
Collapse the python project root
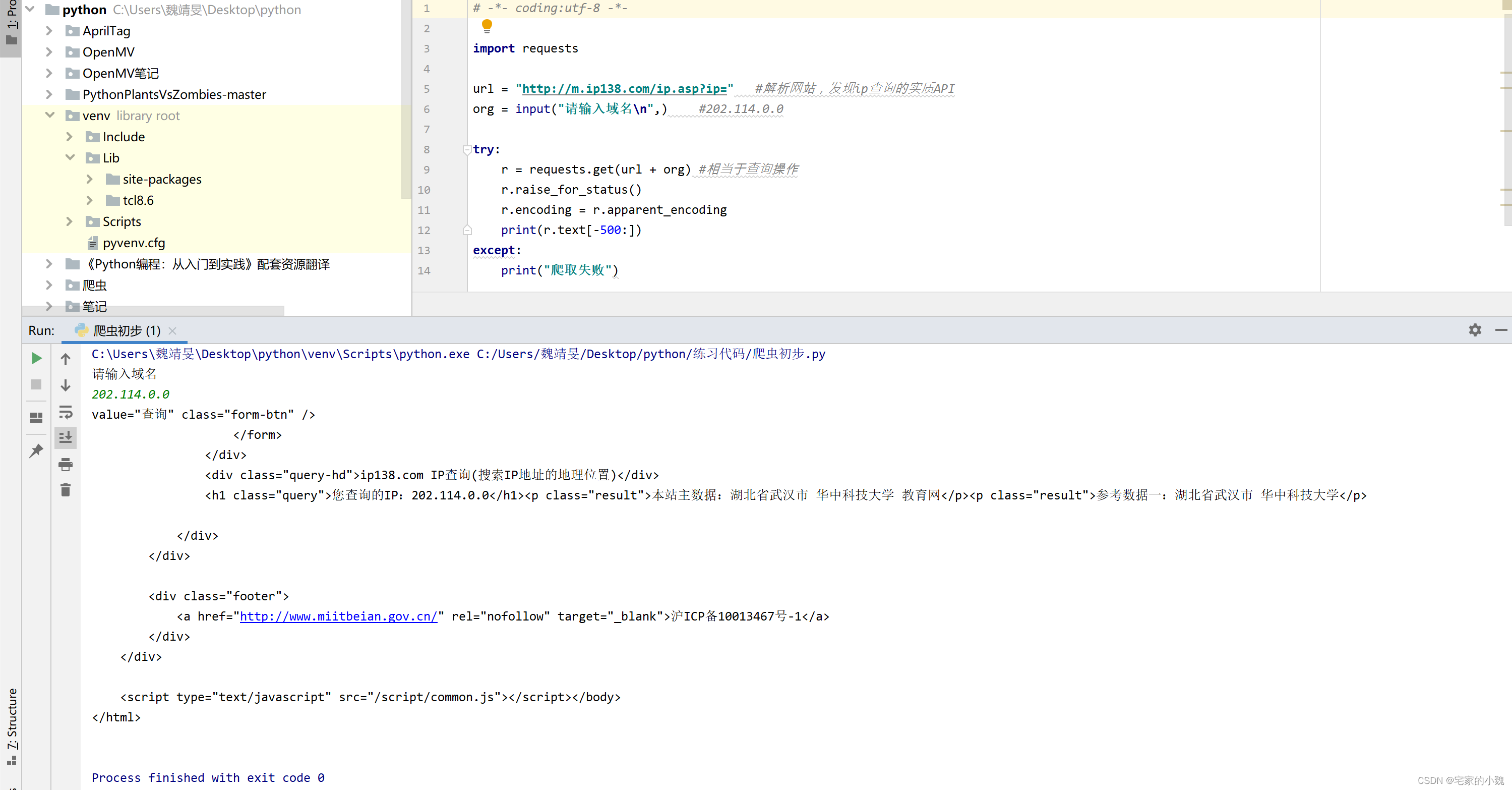click(31, 10)
